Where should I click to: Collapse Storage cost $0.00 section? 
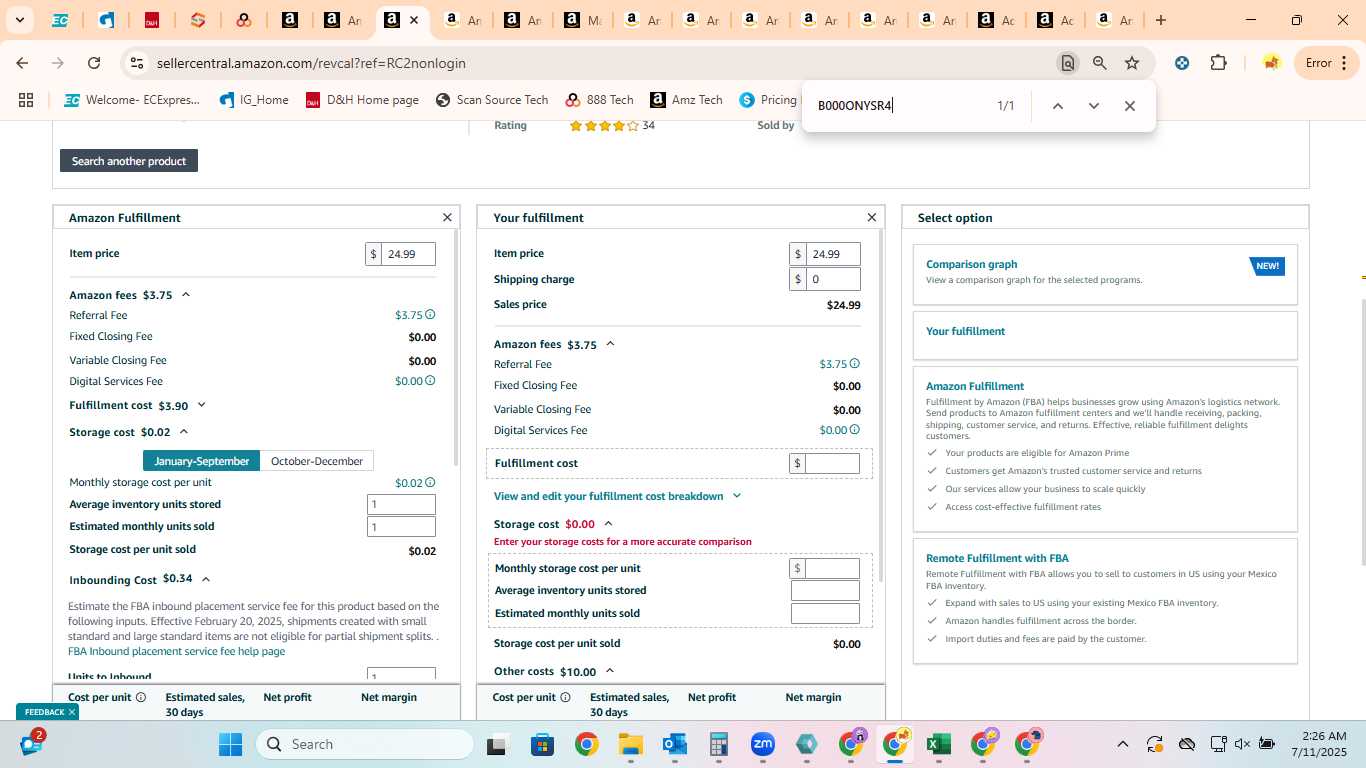coord(608,524)
